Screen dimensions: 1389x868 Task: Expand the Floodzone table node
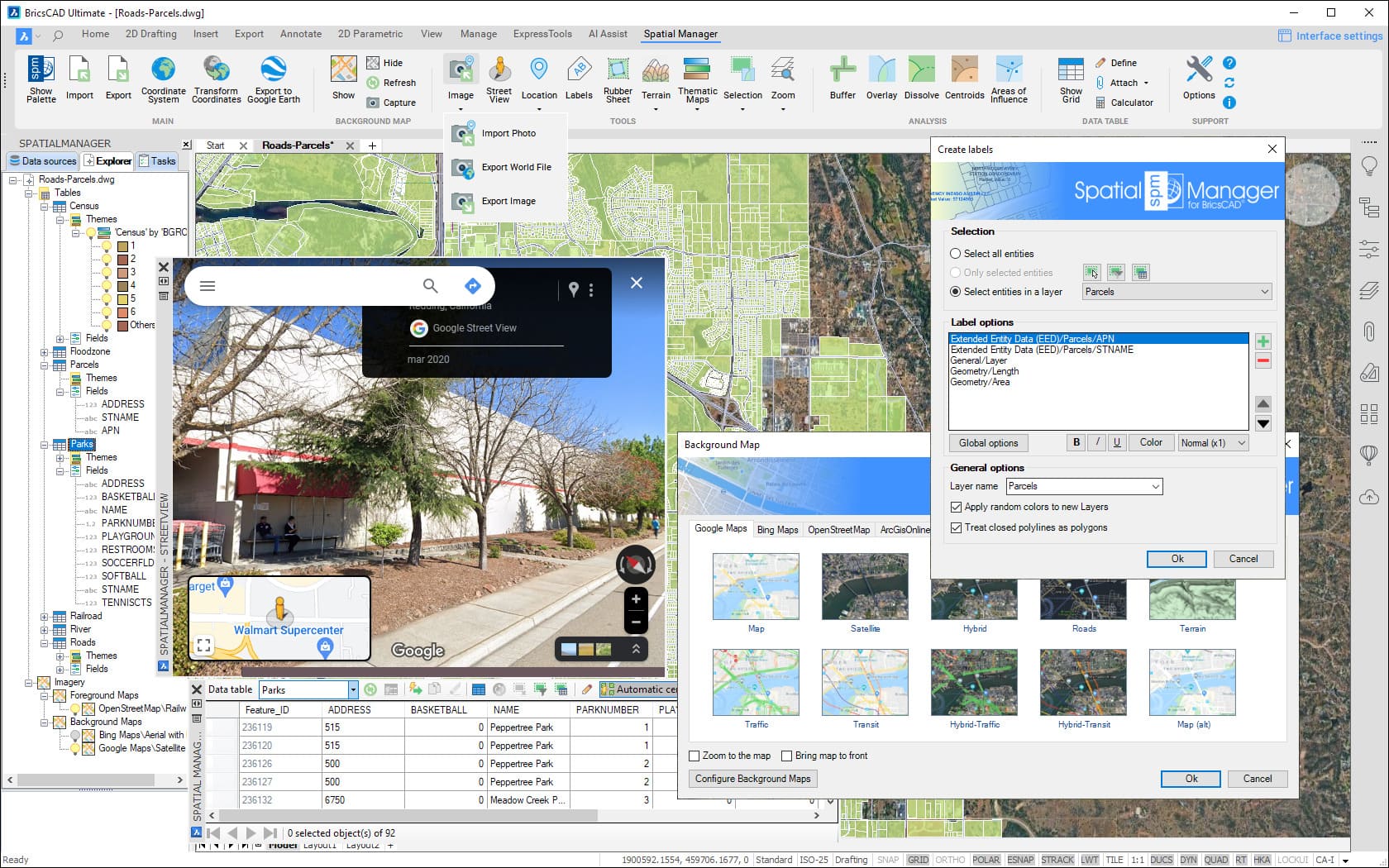point(45,351)
